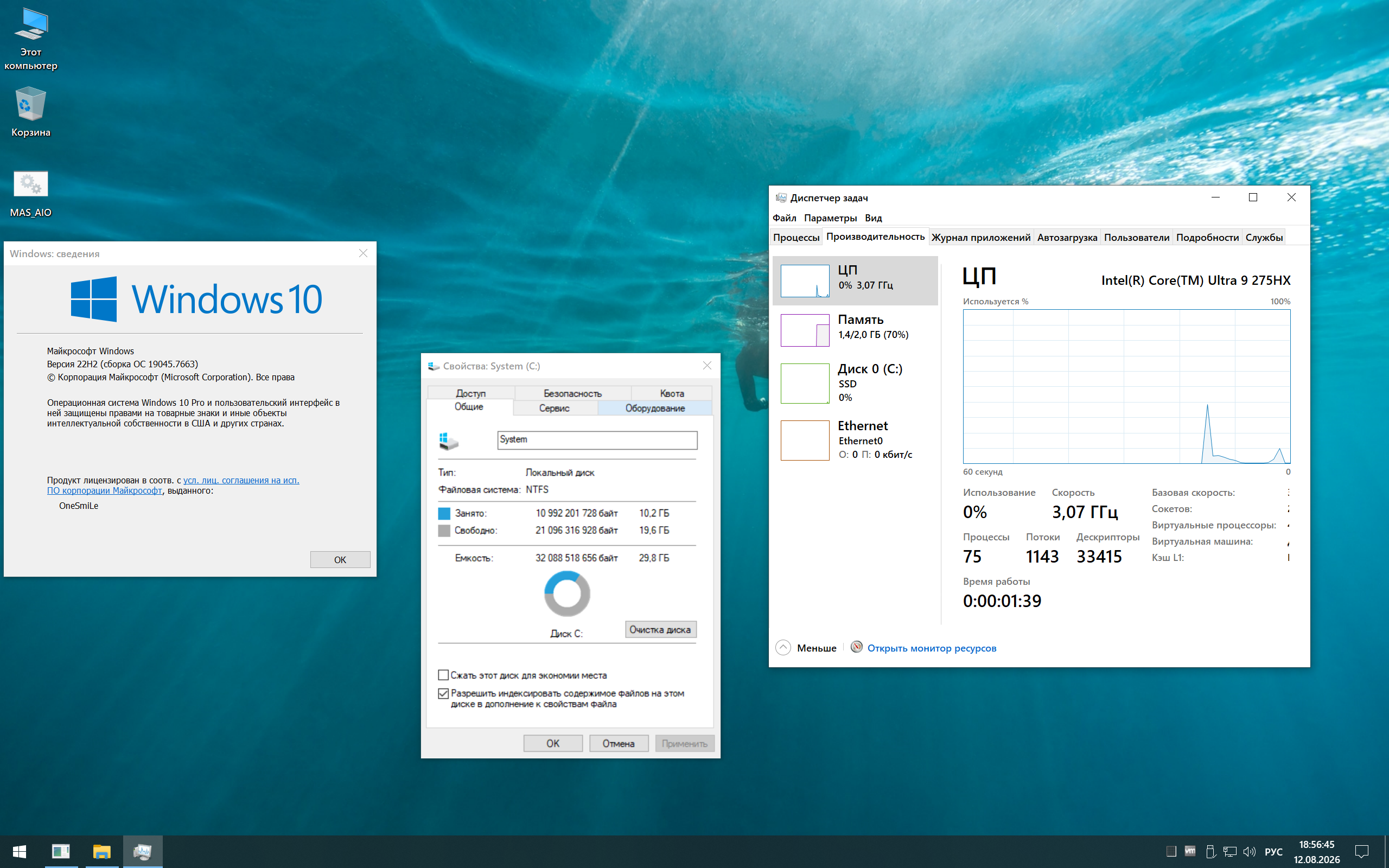
Task: Open the Windows Start menu
Action: (20, 851)
